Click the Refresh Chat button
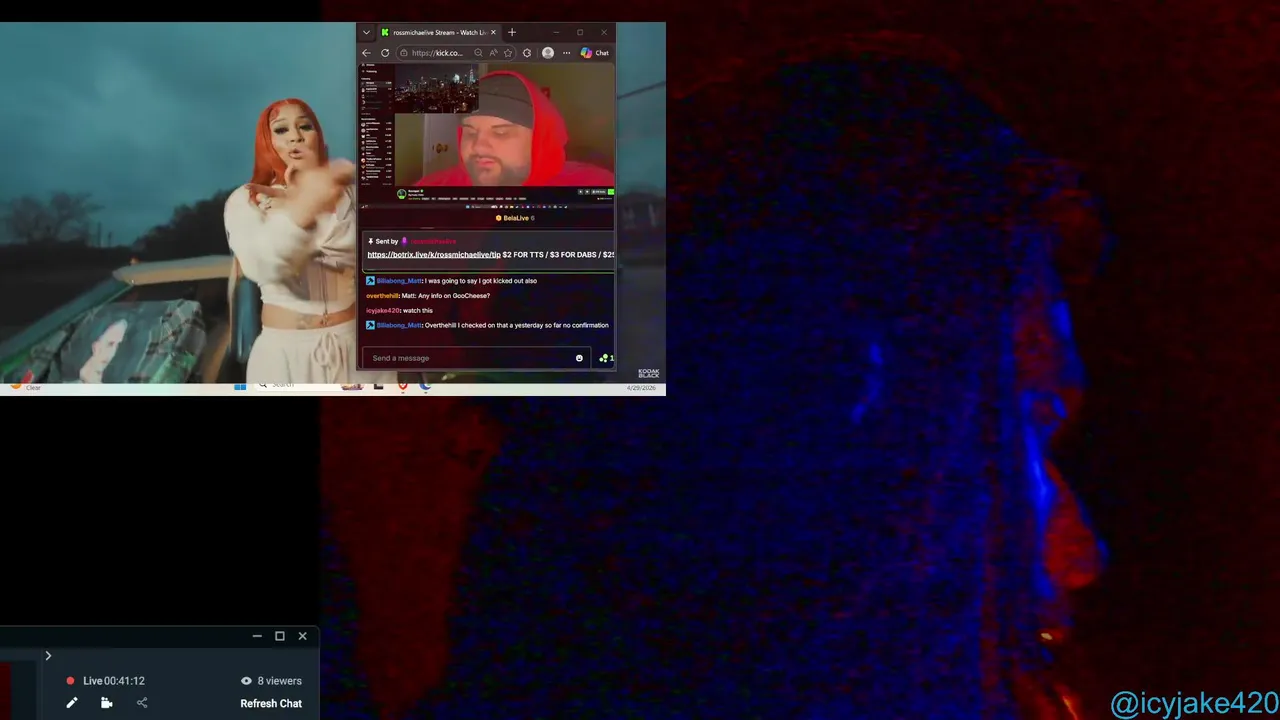 tap(271, 703)
